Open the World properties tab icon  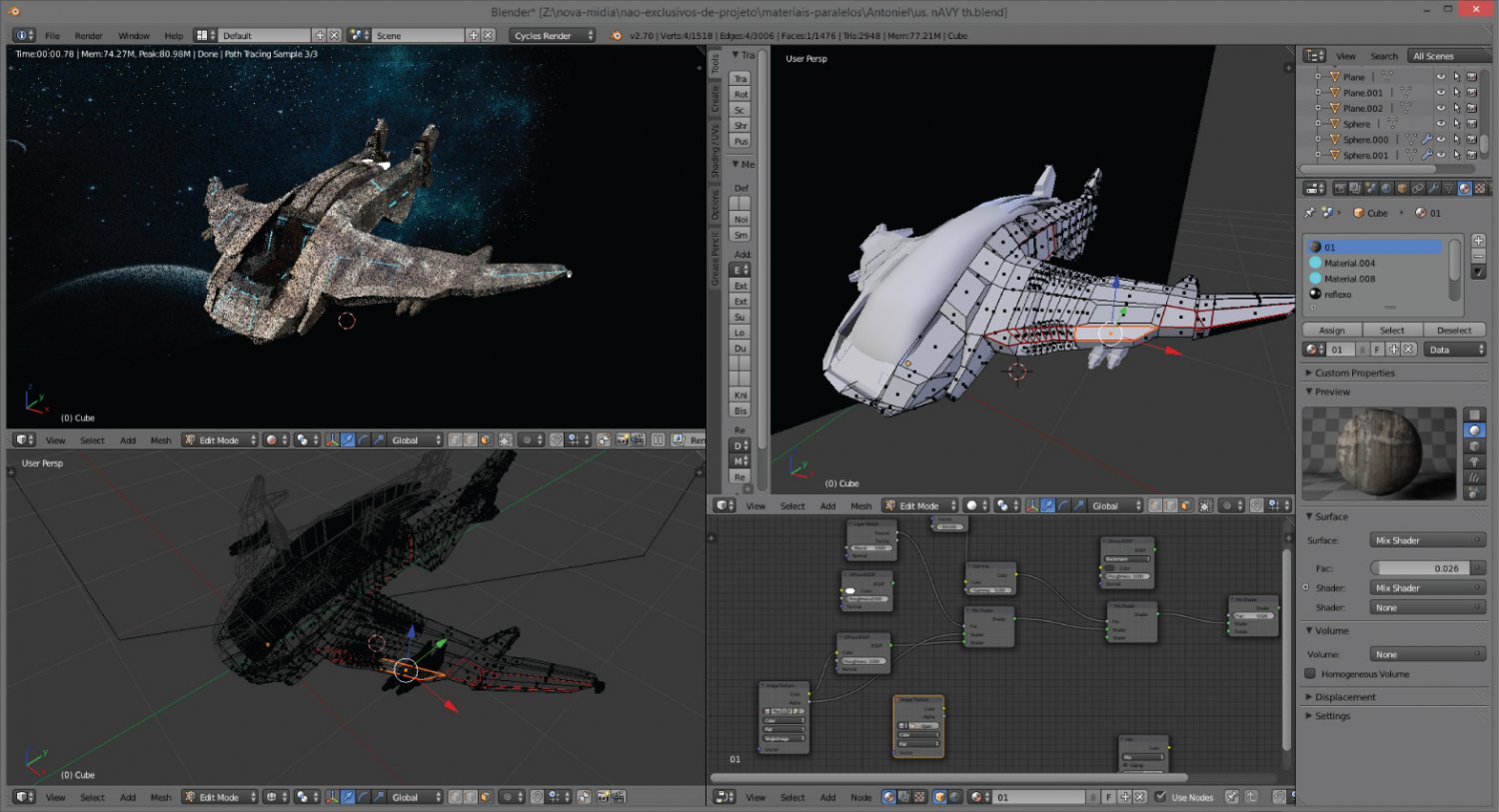point(1386,188)
